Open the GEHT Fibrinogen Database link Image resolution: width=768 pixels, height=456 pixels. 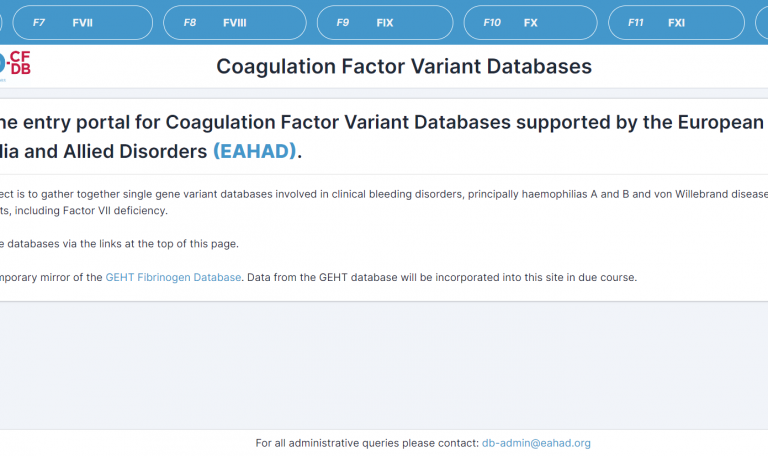coord(173,277)
